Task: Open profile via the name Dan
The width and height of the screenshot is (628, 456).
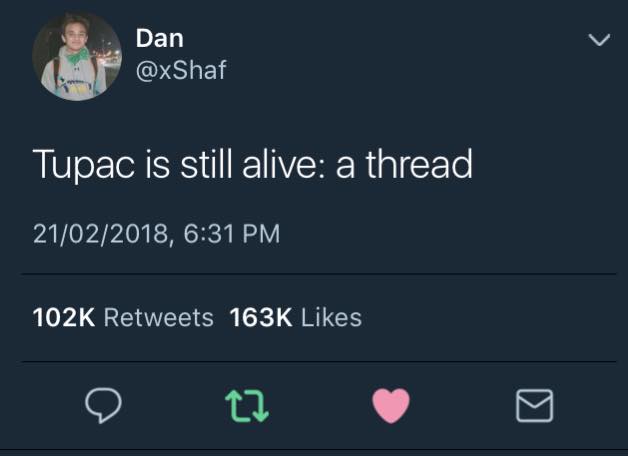Action: click(x=159, y=38)
